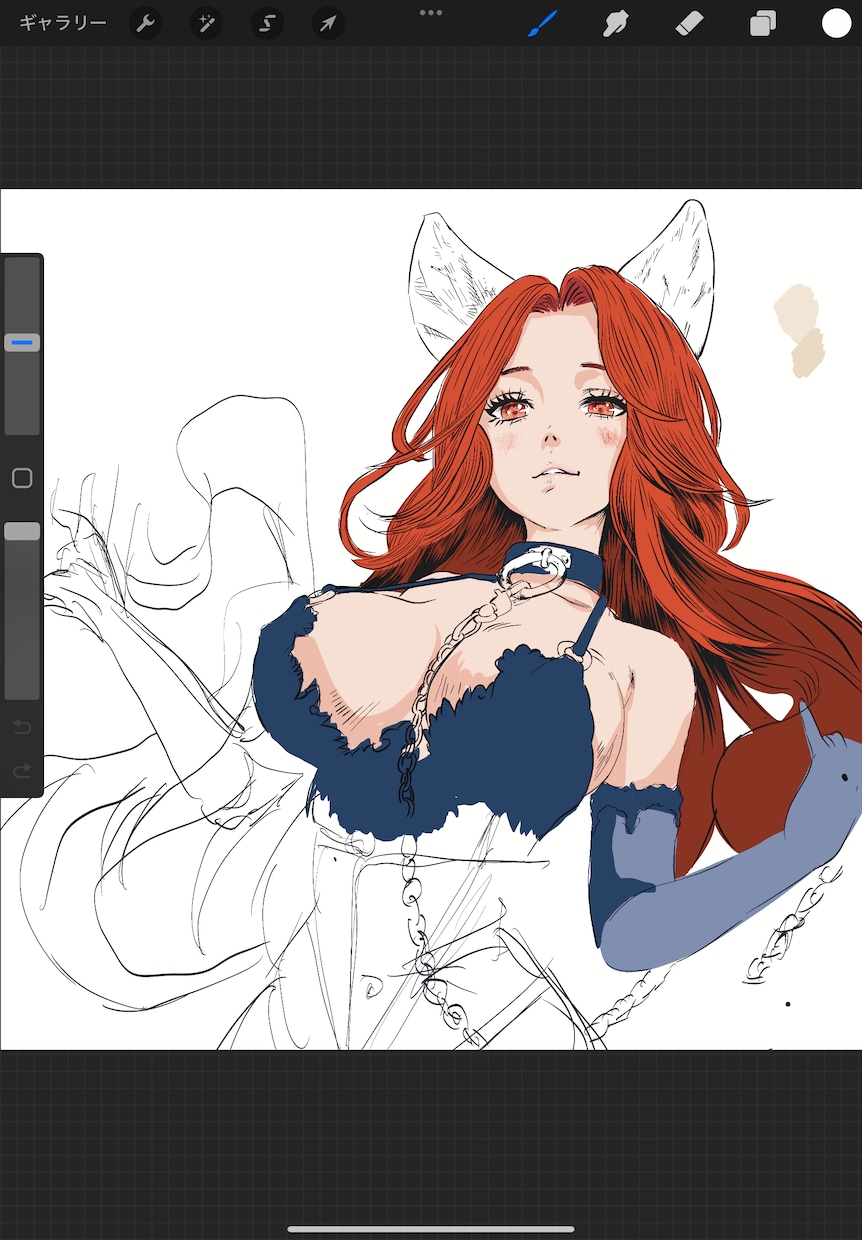Image resolution: width=862 pixels, height=1240 pixels.
Task: Redo the action with sidebar arrow
Action: (x=22, y=771)
